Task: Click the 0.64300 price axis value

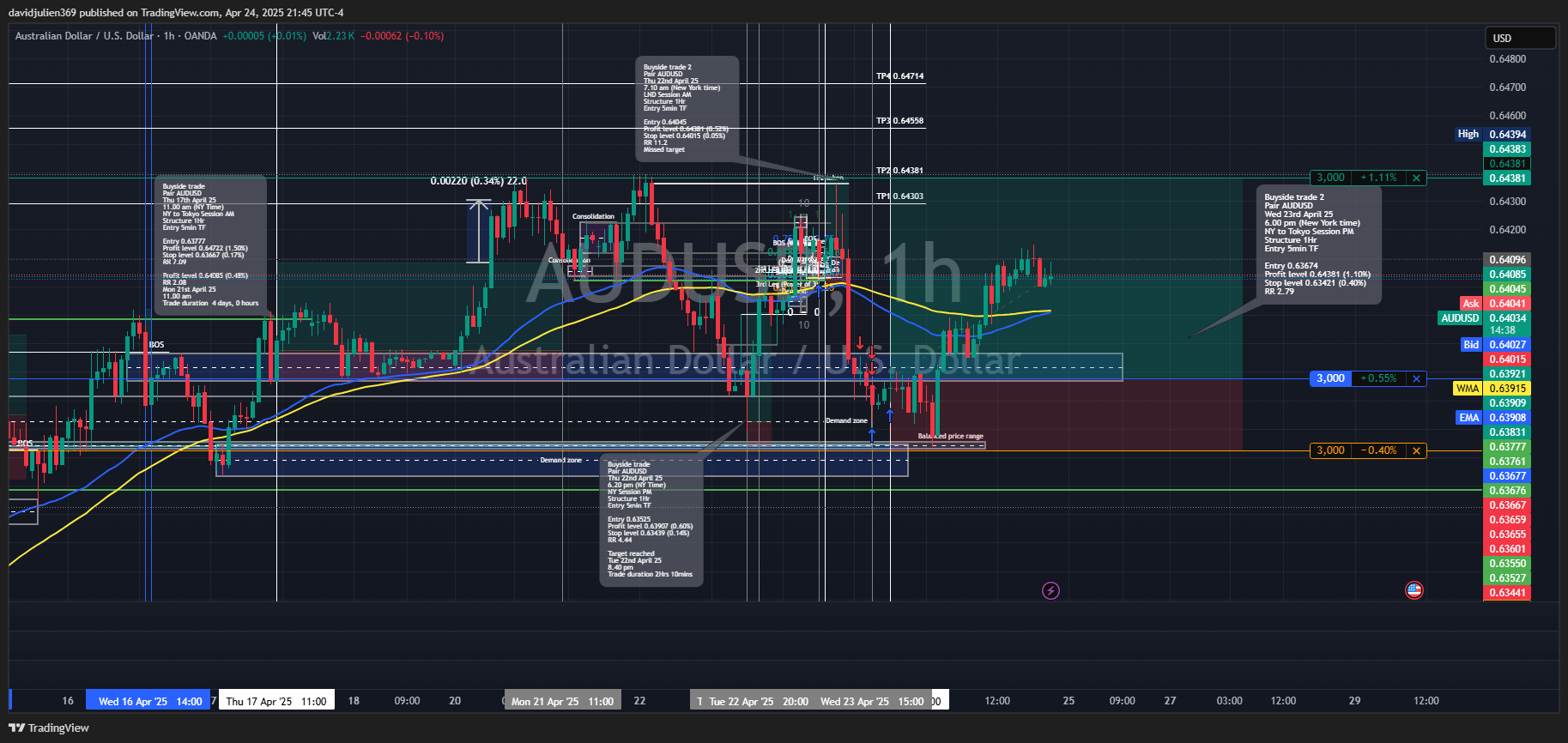Action: coord(1508,202)
